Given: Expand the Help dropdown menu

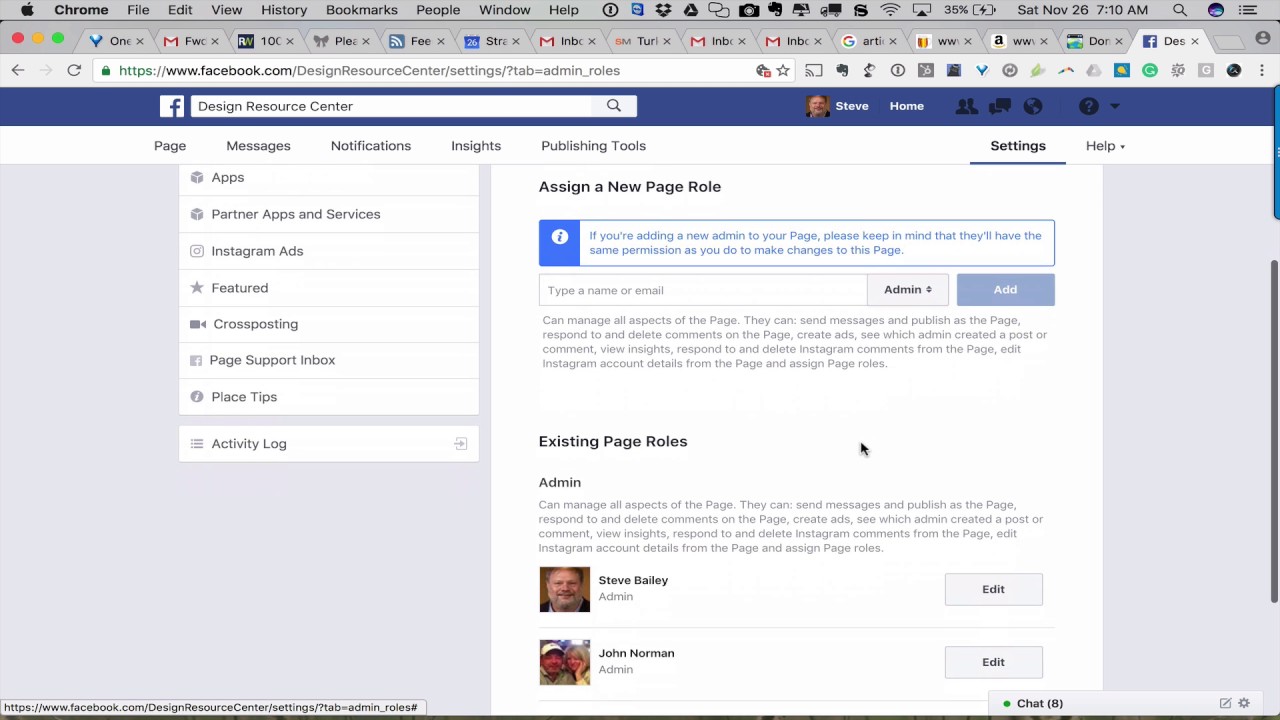Looking at the screenshot, I should [1105, 146].
